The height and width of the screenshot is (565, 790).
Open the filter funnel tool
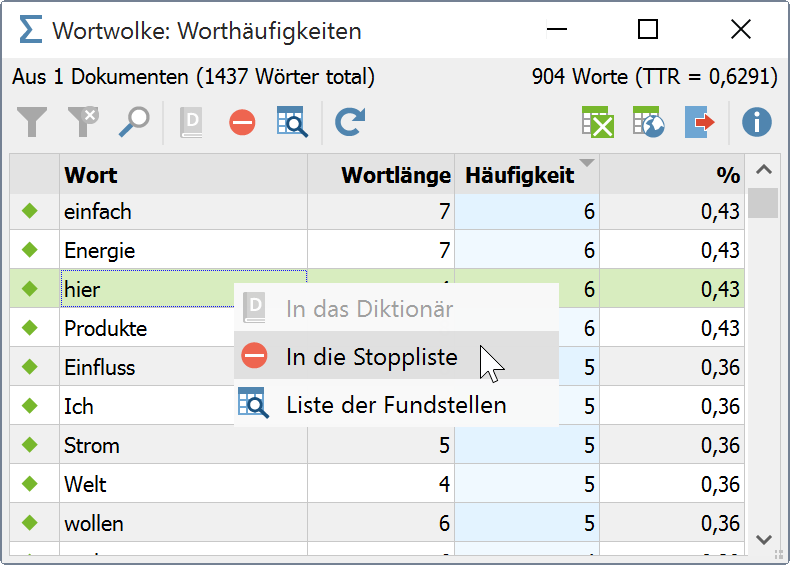tap(32, 122)
